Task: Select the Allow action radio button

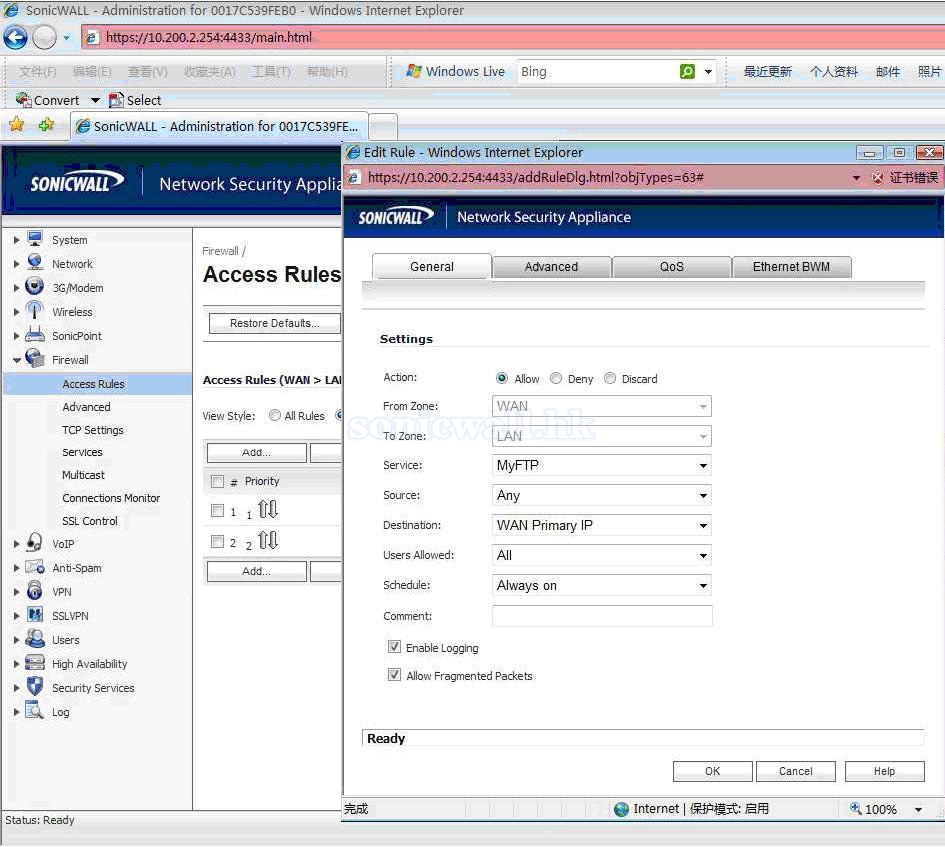Action: (501, 378)
